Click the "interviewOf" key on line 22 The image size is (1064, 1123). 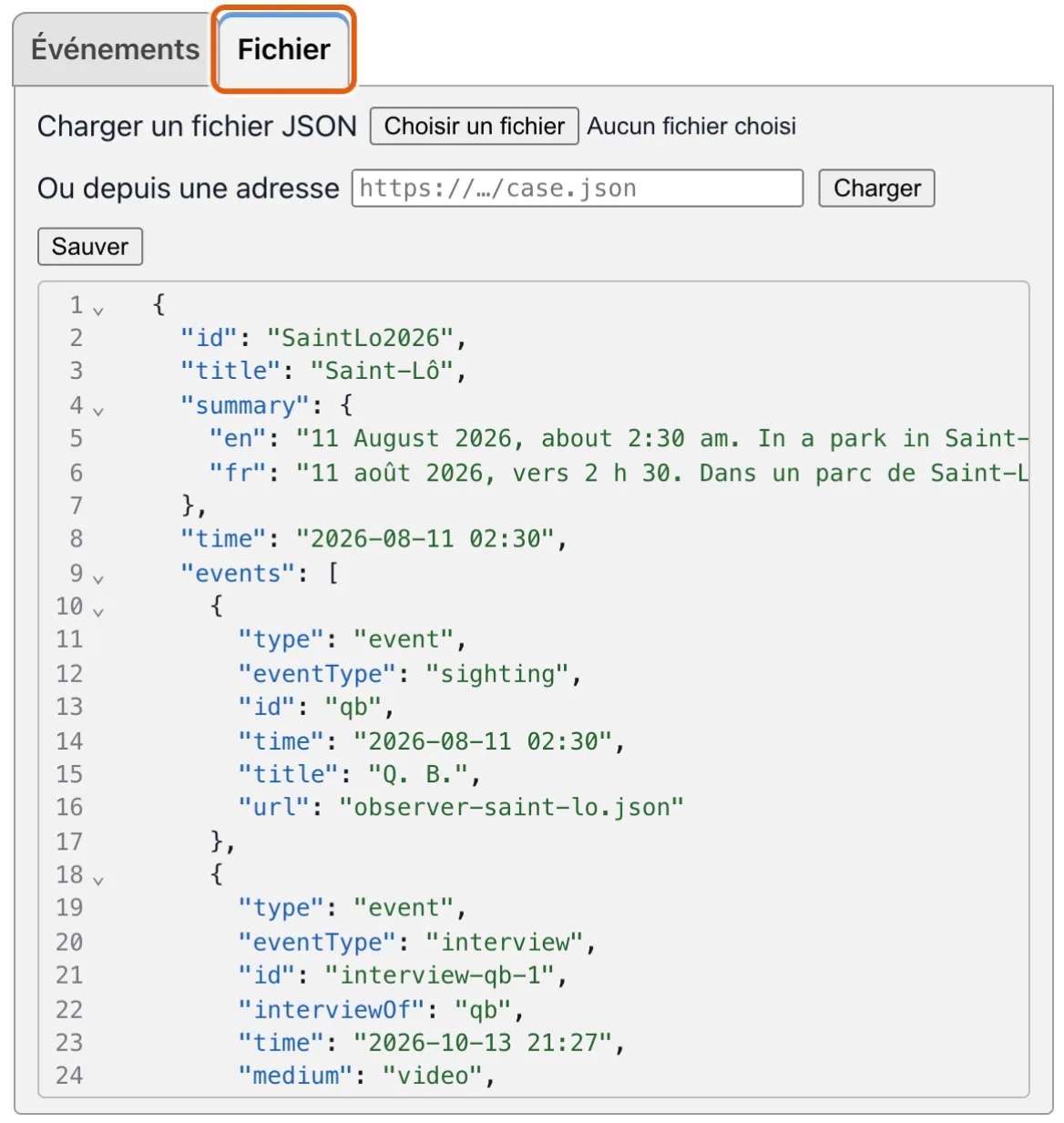(332, 1009)
